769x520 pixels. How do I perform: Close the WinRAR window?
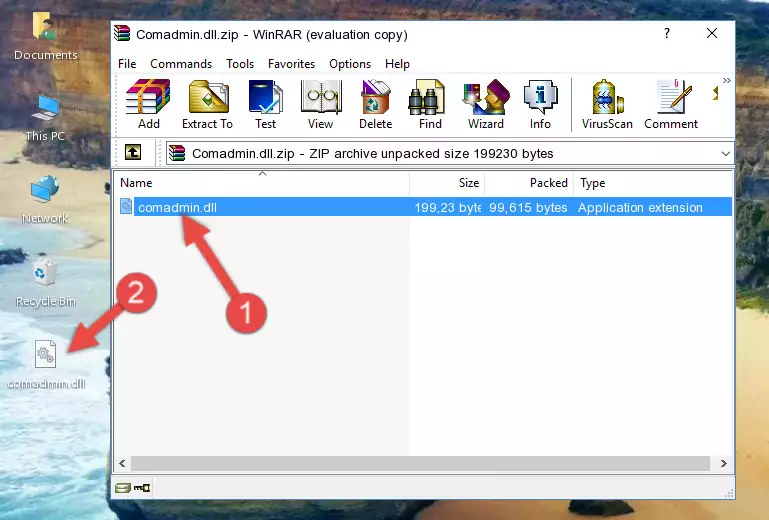[712, 33]
